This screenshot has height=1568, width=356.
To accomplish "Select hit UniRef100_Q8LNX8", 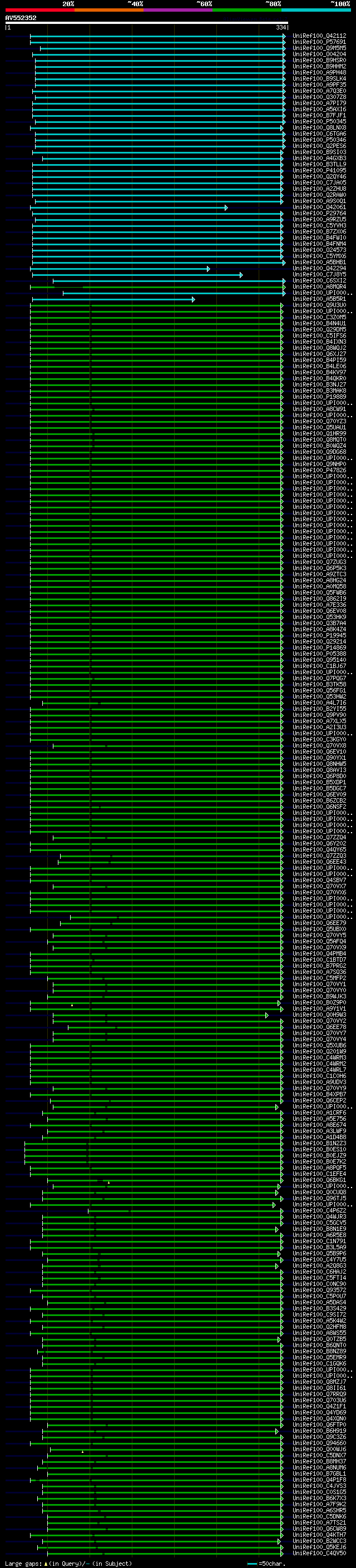I will [319, 128].
